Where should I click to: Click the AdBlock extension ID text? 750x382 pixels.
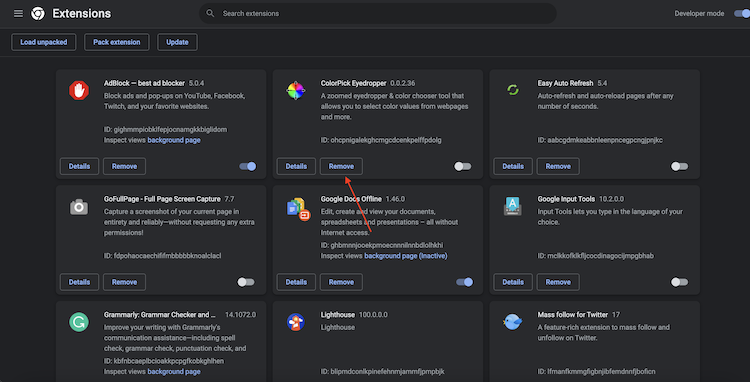point(165,130)
